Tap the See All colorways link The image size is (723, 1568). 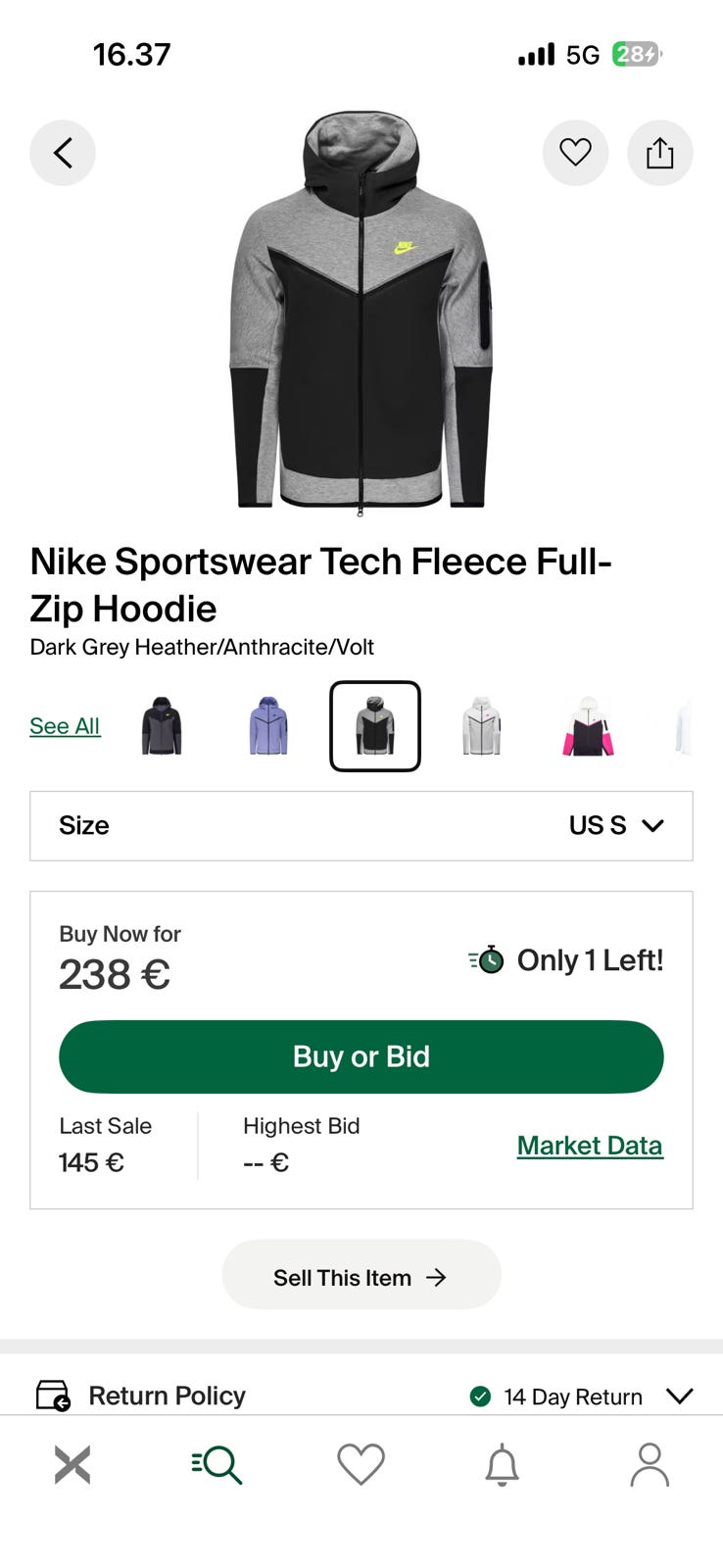[x=65, y=726]
